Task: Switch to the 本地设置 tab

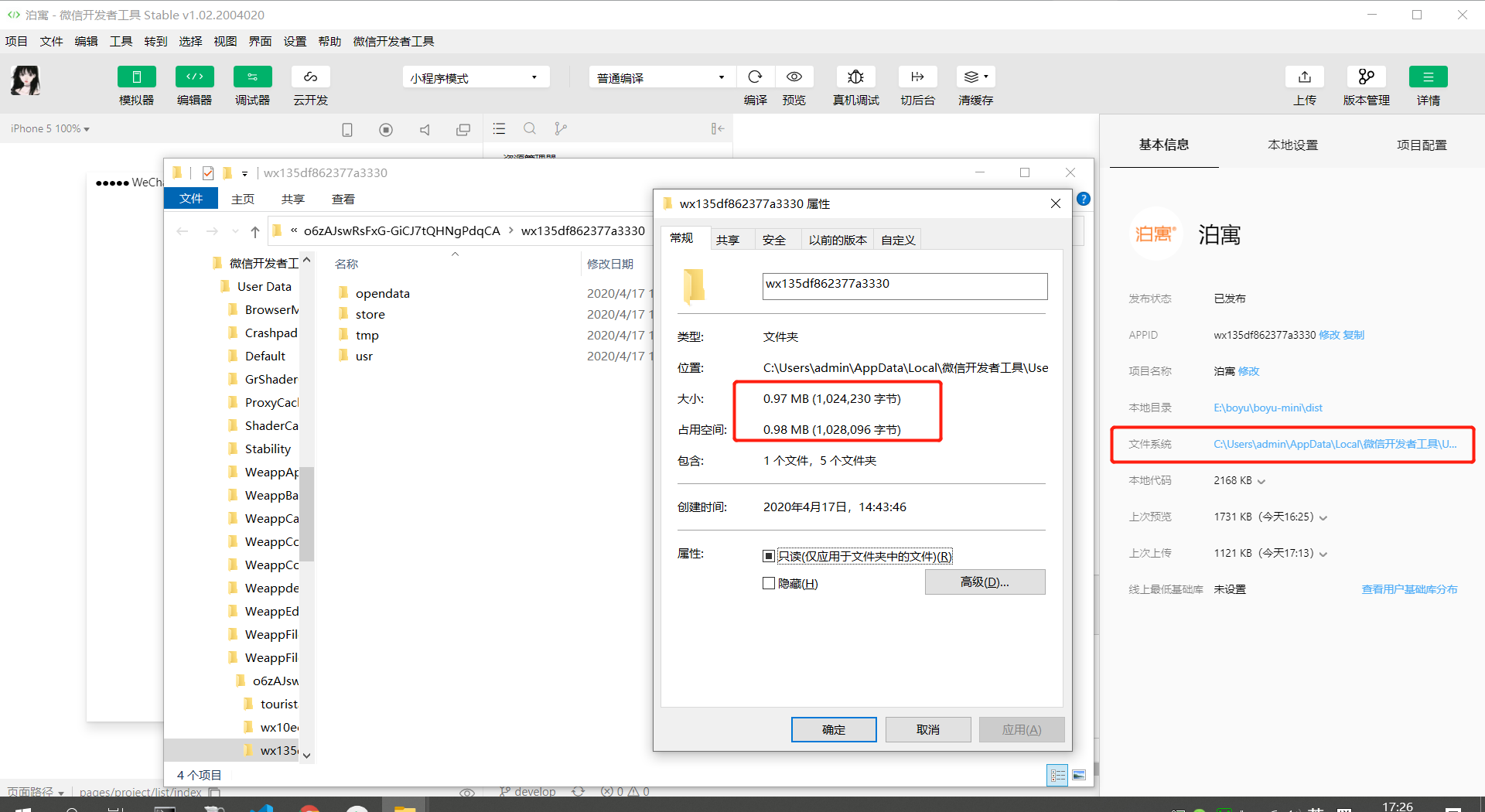Action: 1292,145
